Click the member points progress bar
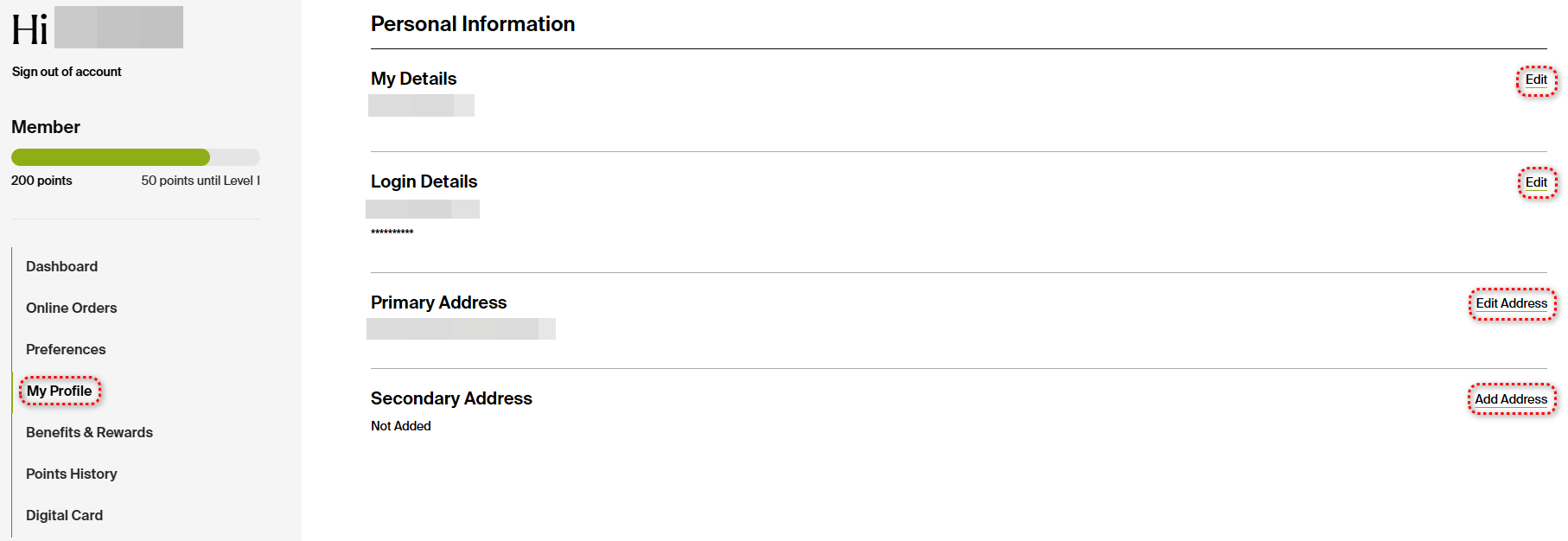The height and width of the screenshot is (541, 1568). [135, 157]
